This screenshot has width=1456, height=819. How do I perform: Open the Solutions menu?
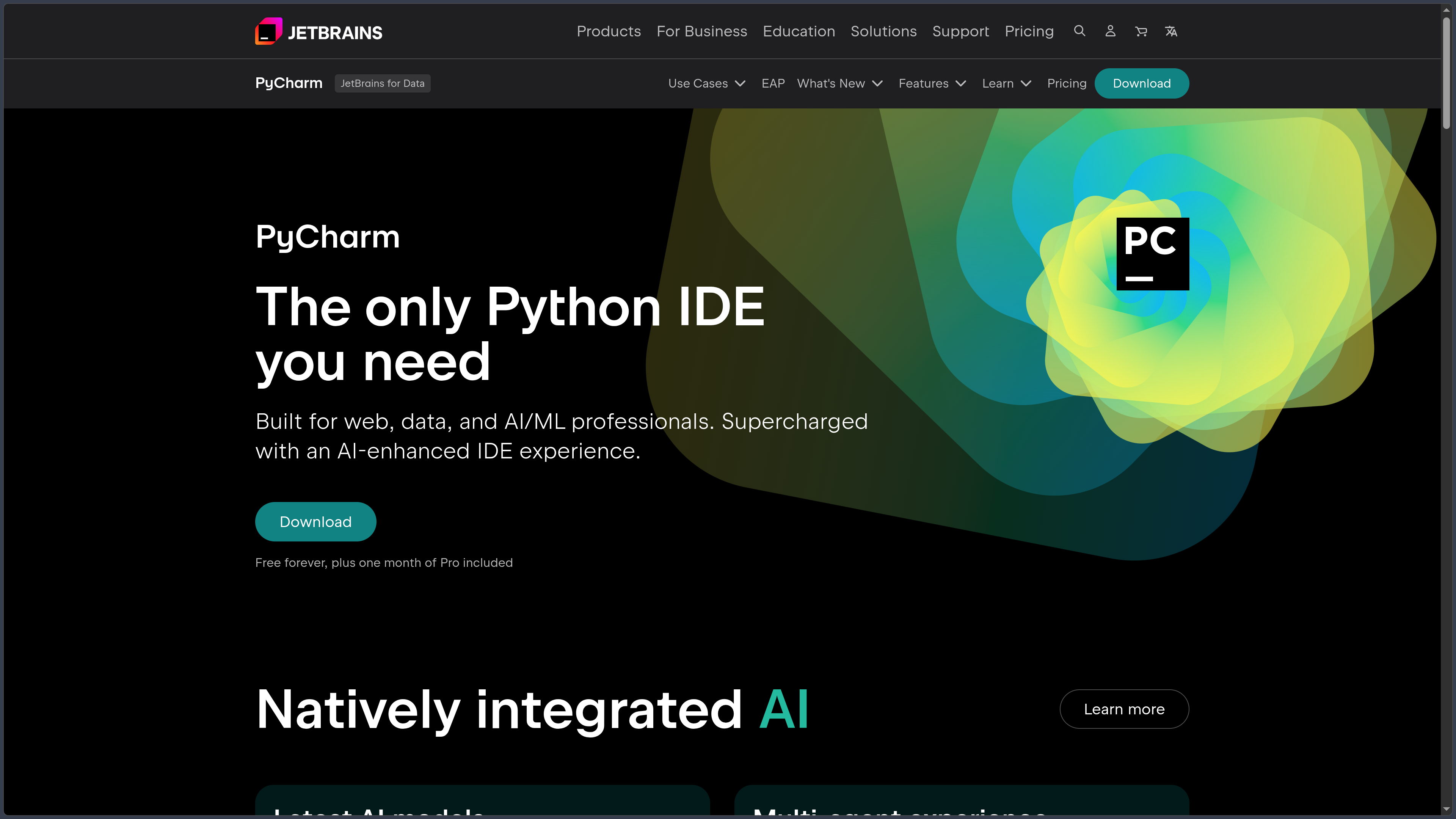[883, 31]
